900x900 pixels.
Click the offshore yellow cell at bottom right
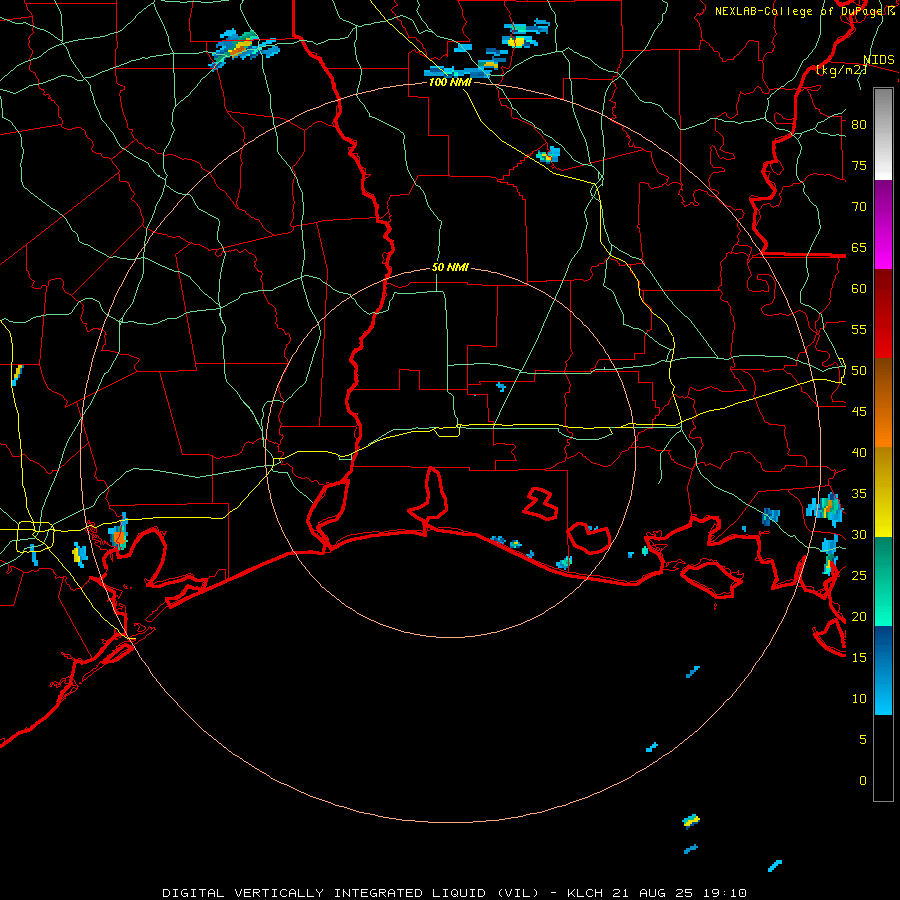(x=691, y=820)
